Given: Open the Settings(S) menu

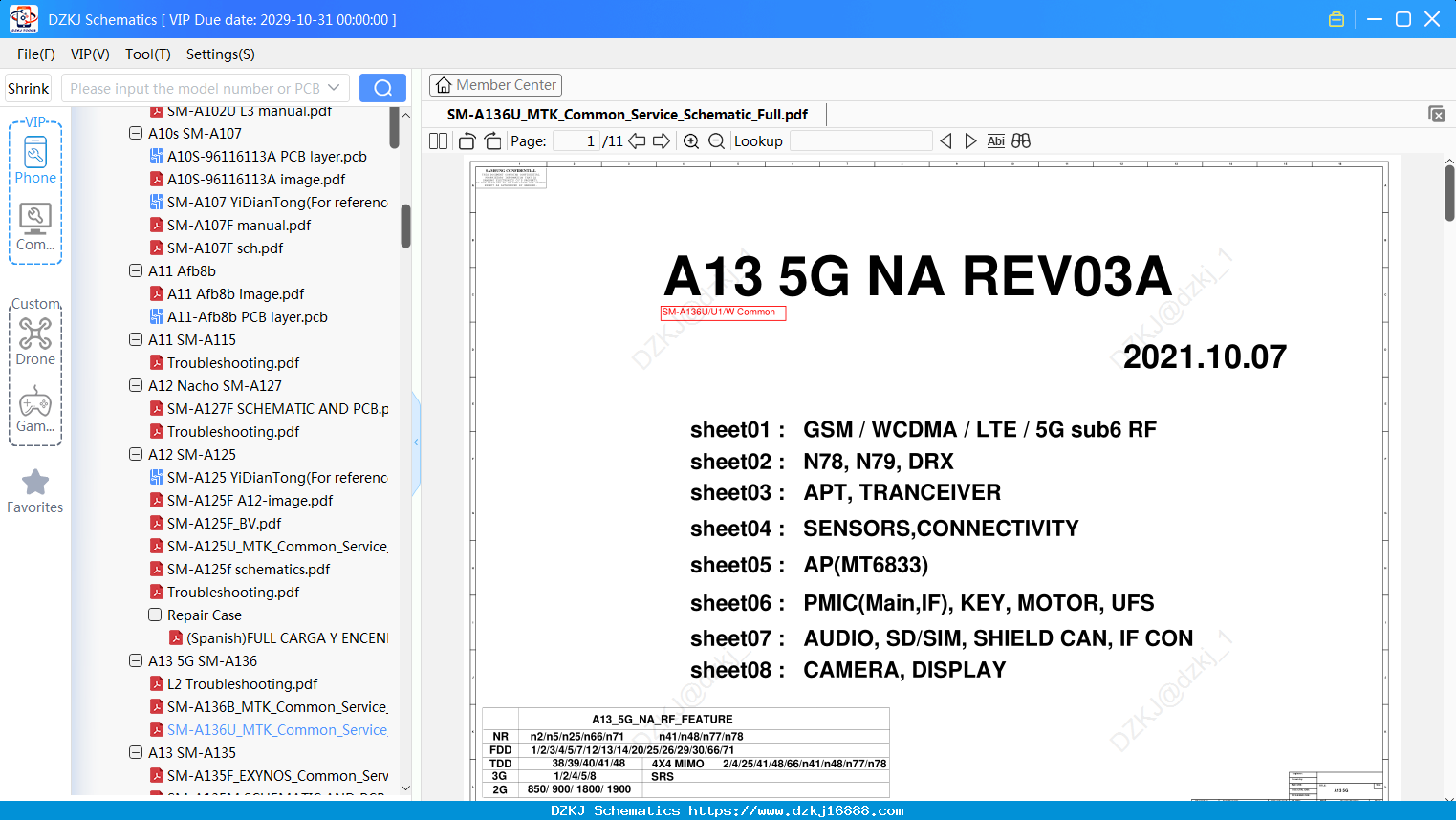Looking at the screenshot, I should point(221,54).
